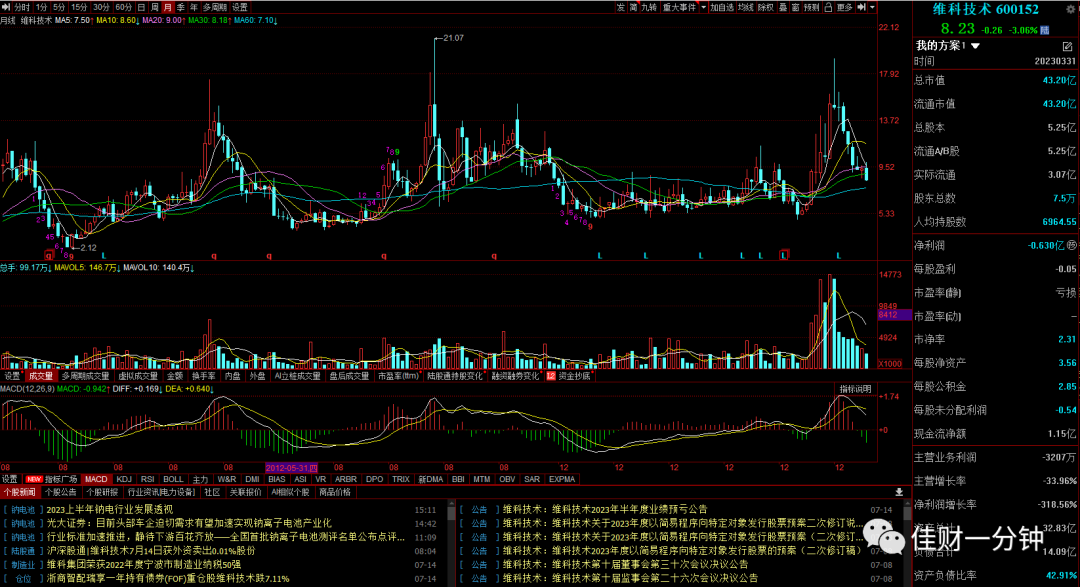Select the 5分 five-minute period
Image resolution: width=1080 pixels, height=587 pixels.
tap(59, 7)
